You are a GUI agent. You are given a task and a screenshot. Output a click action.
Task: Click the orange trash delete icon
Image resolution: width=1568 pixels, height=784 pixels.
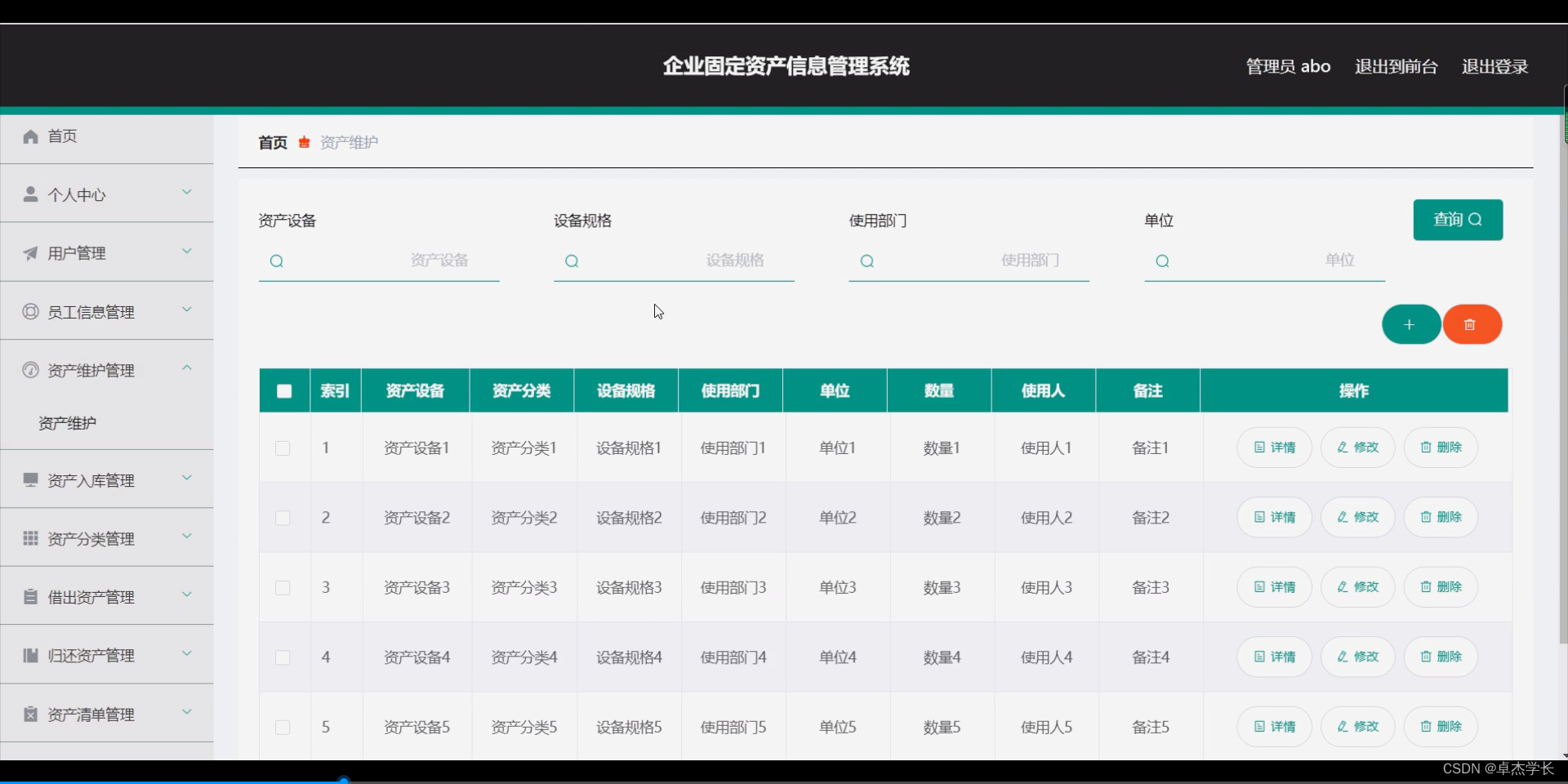[1471, 324]
